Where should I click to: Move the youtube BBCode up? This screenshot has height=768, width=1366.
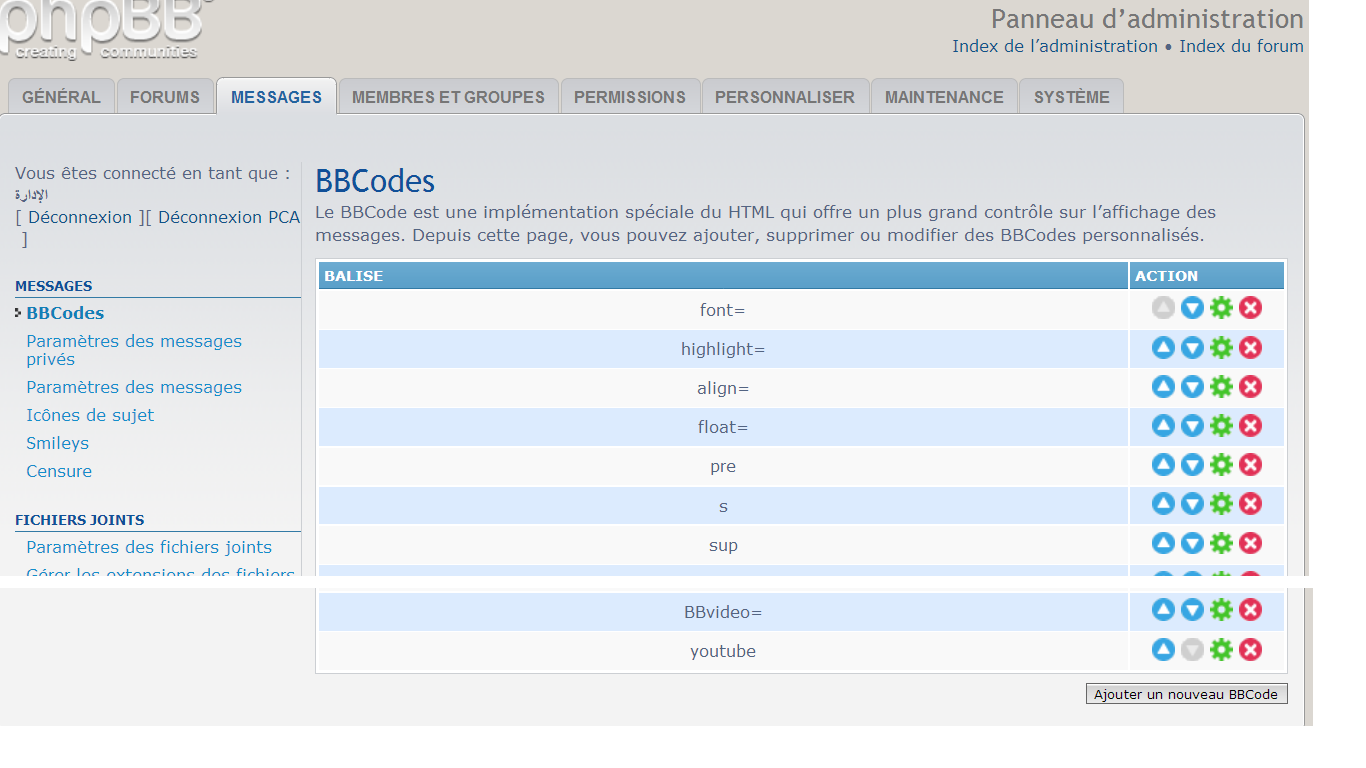[x=1163, y=650]
